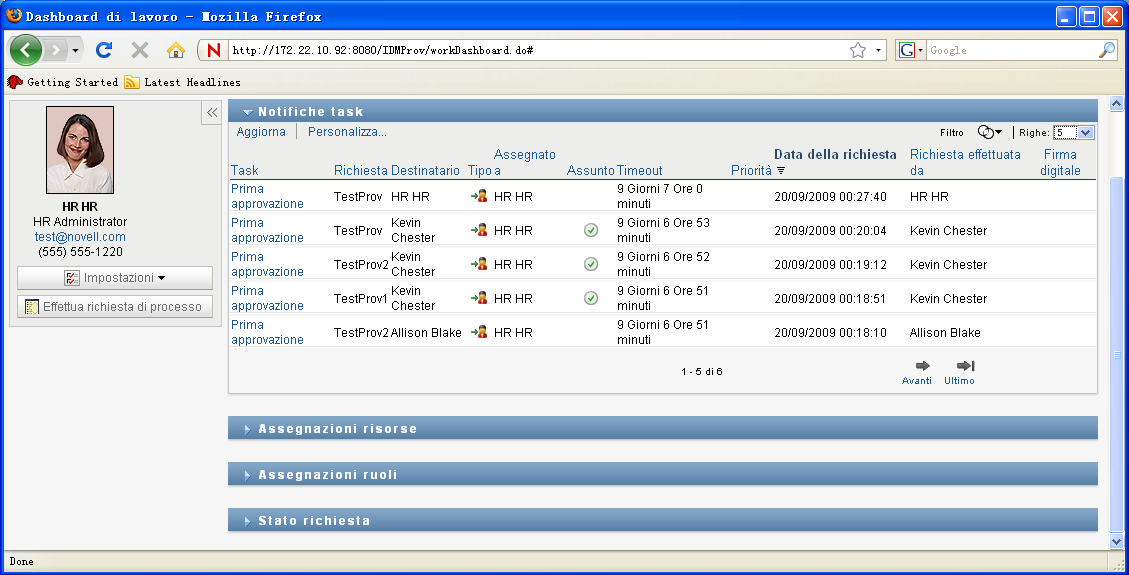The image size is (1129, 575).
Task: Select the 20/09/2009 00:27:40 date cell
Action: pos(830,196)
